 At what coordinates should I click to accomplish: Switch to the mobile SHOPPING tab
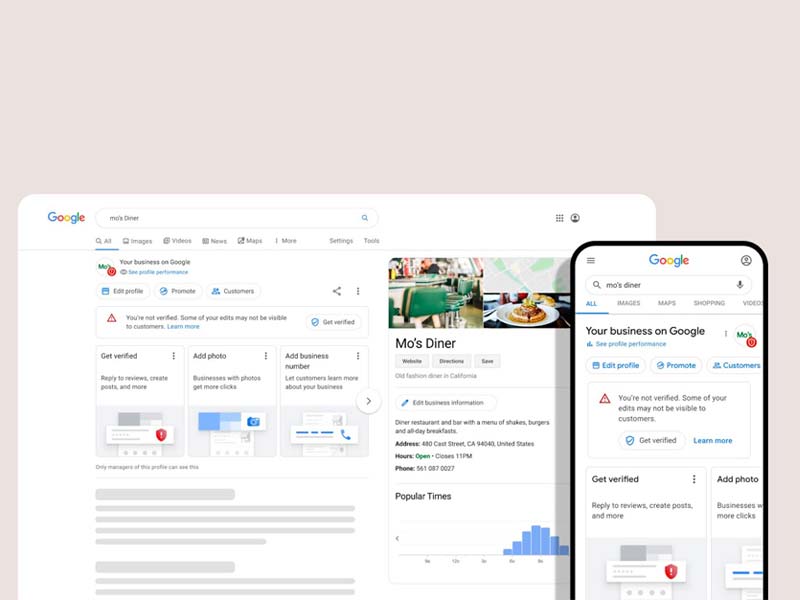(709, 303)
